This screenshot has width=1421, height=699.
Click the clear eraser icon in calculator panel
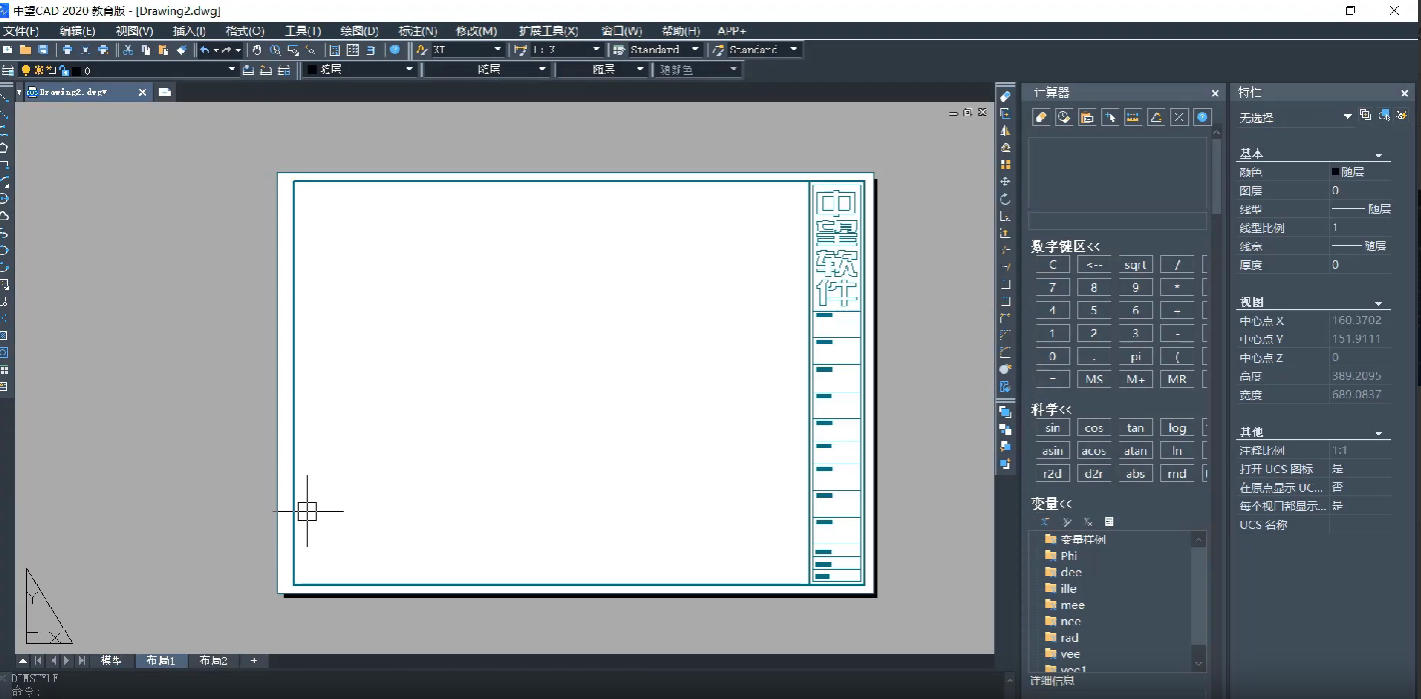pyautogui.click(x=1041, y=118)
